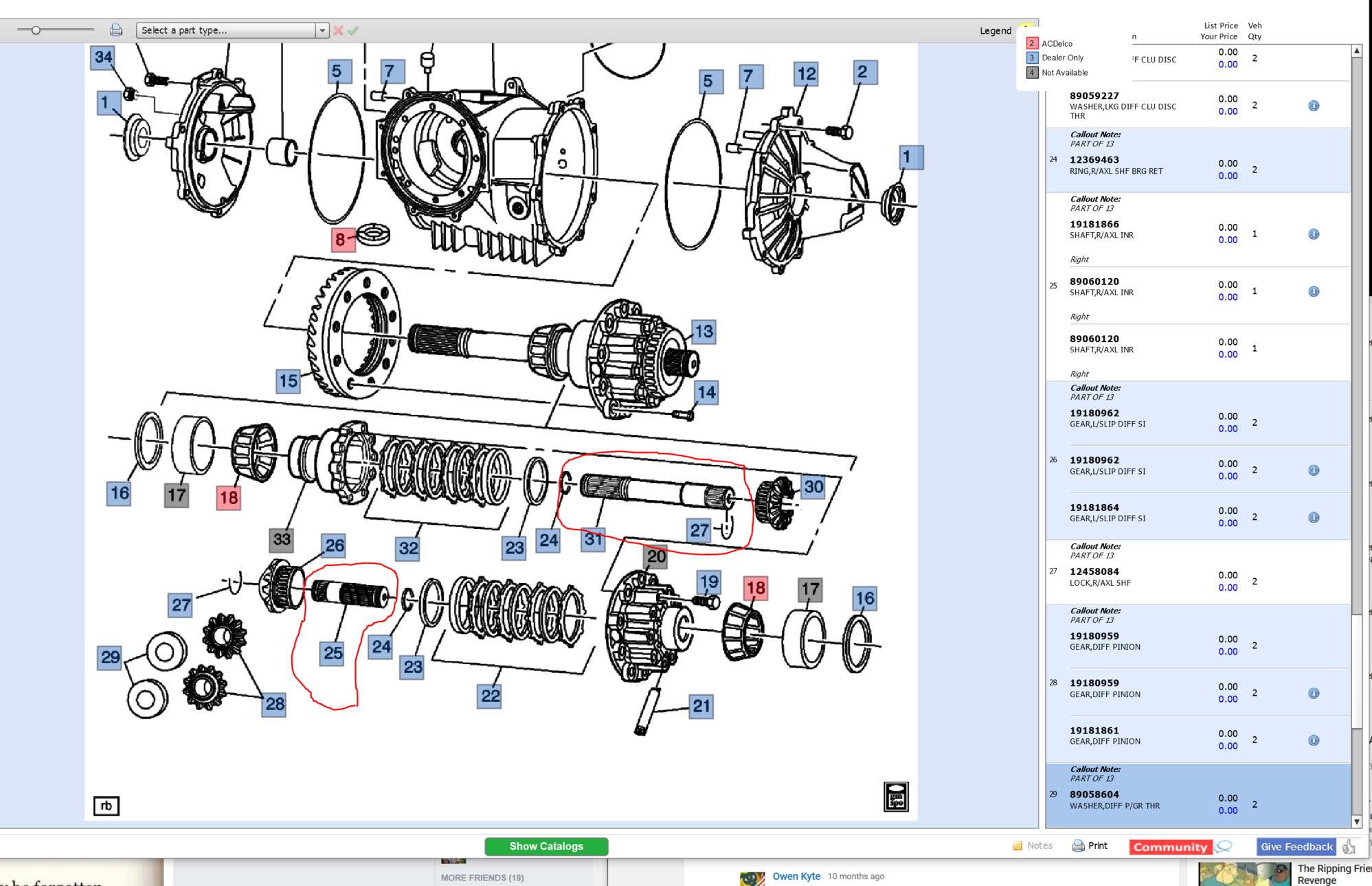Select the print icon in the top toolbar

pos(115,30)
